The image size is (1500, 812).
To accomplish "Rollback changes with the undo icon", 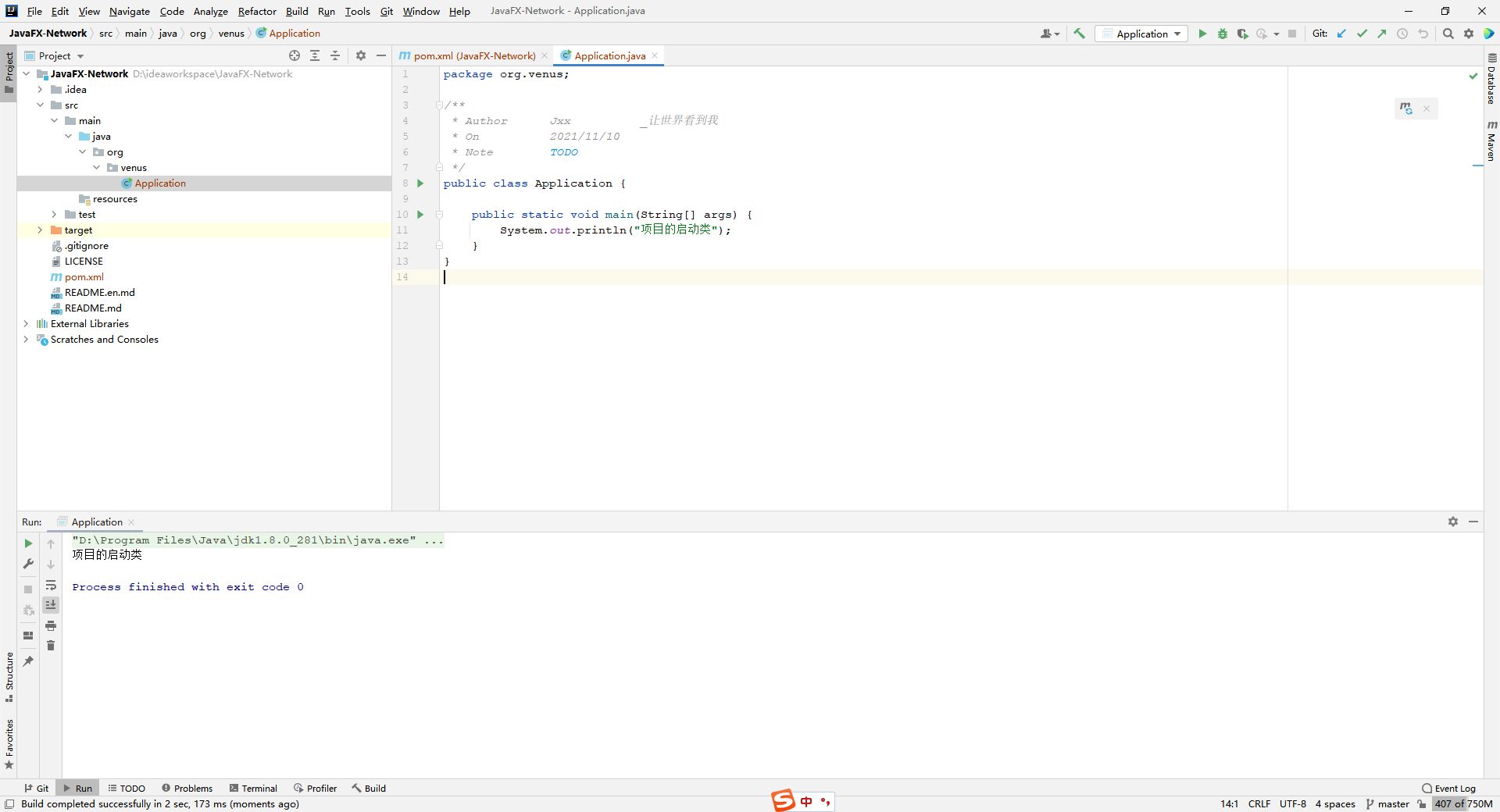I will pyautogui.click(x=1423, y=34).
